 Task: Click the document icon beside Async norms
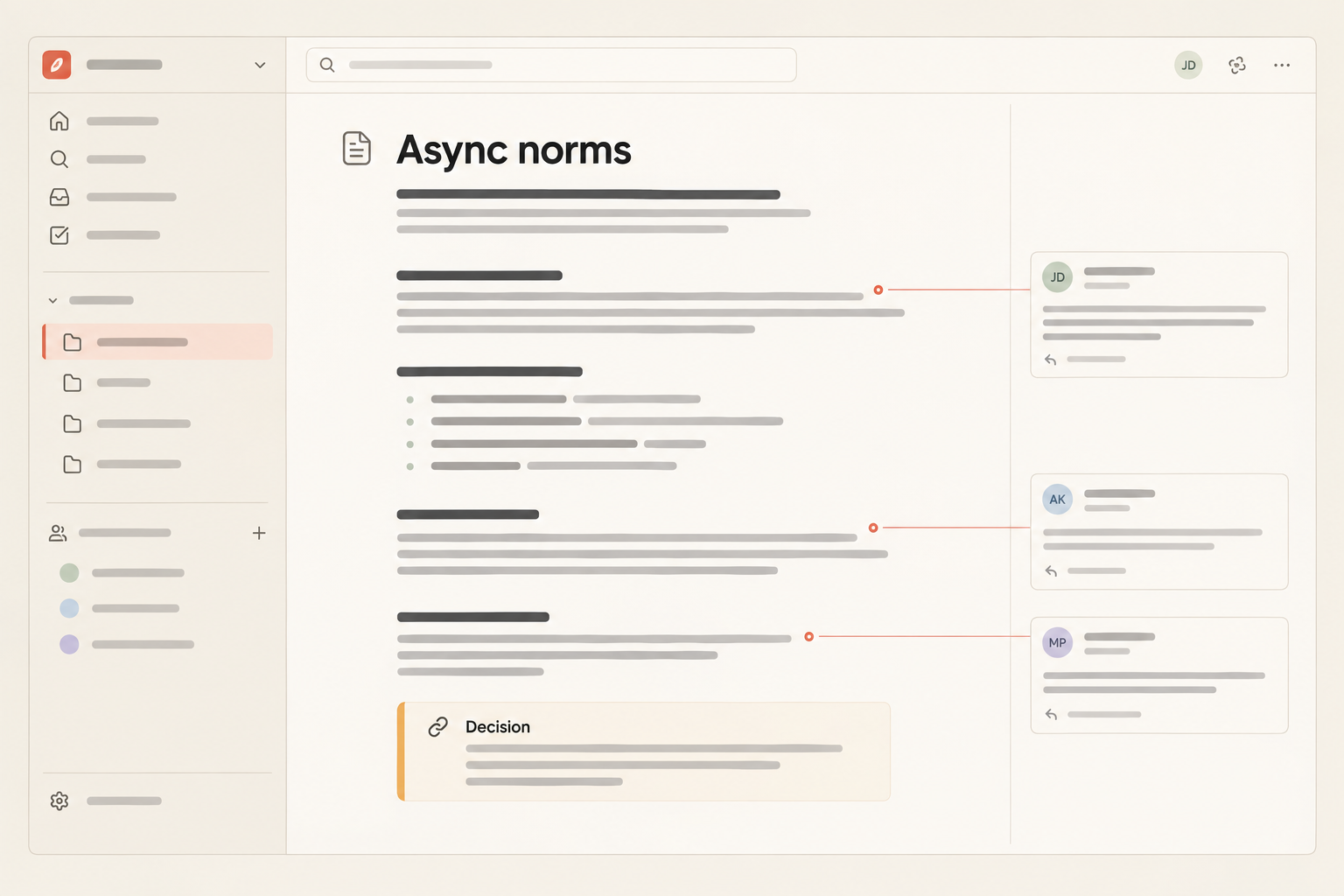click(356, 149)
